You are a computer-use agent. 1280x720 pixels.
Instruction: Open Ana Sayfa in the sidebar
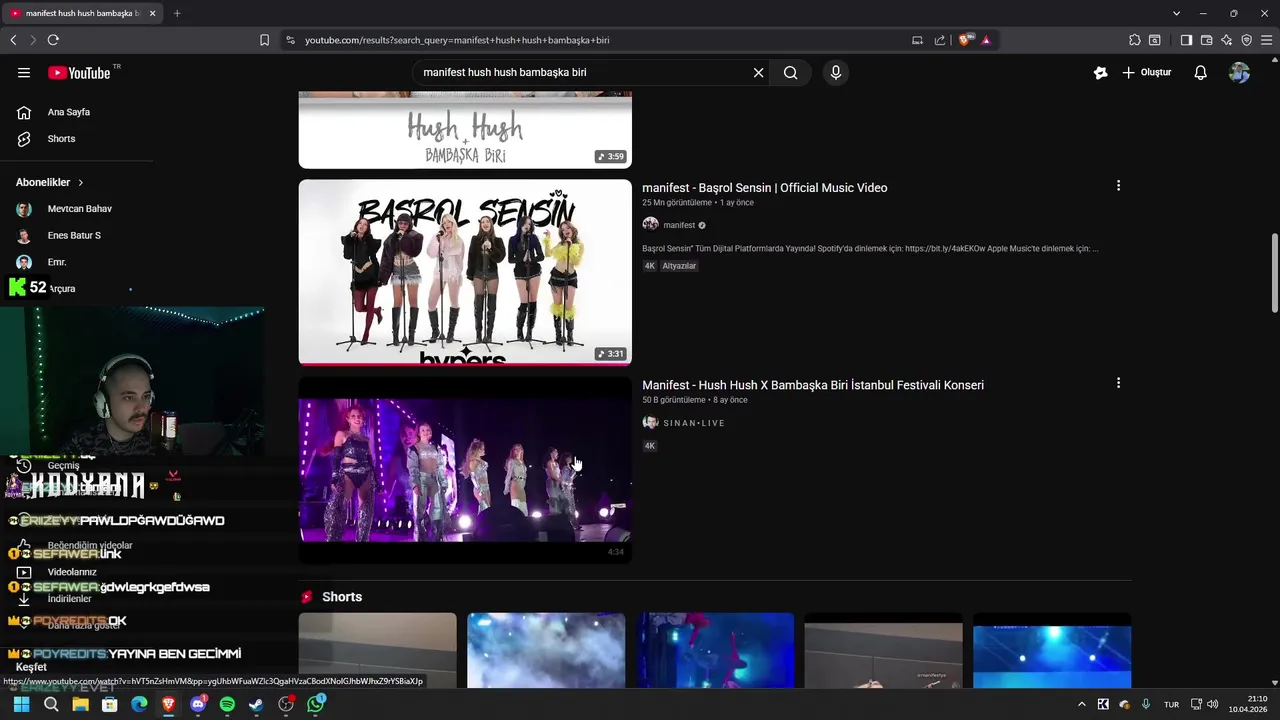(x=69, y=112)
